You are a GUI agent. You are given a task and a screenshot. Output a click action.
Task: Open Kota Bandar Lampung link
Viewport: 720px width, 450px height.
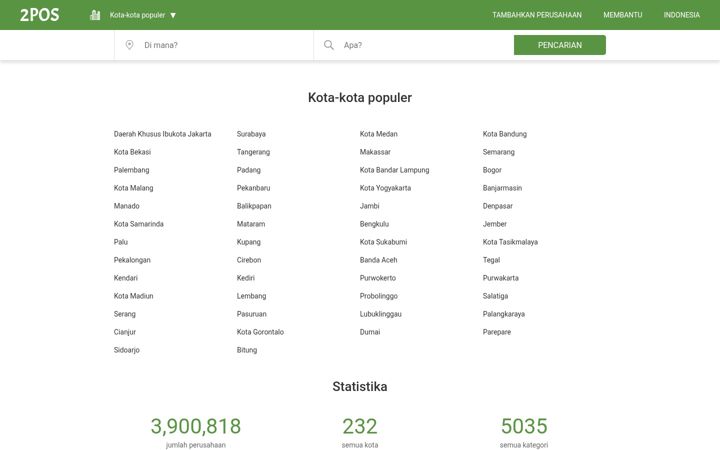tap(394, 169)
